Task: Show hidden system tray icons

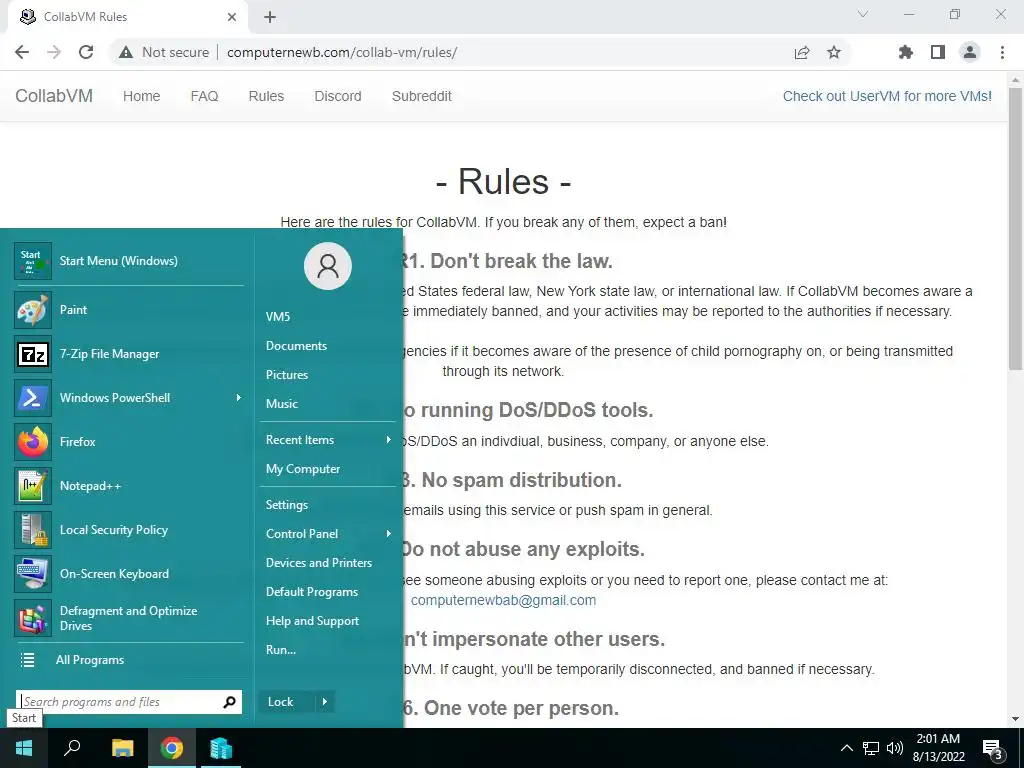Action: [846, 748]
